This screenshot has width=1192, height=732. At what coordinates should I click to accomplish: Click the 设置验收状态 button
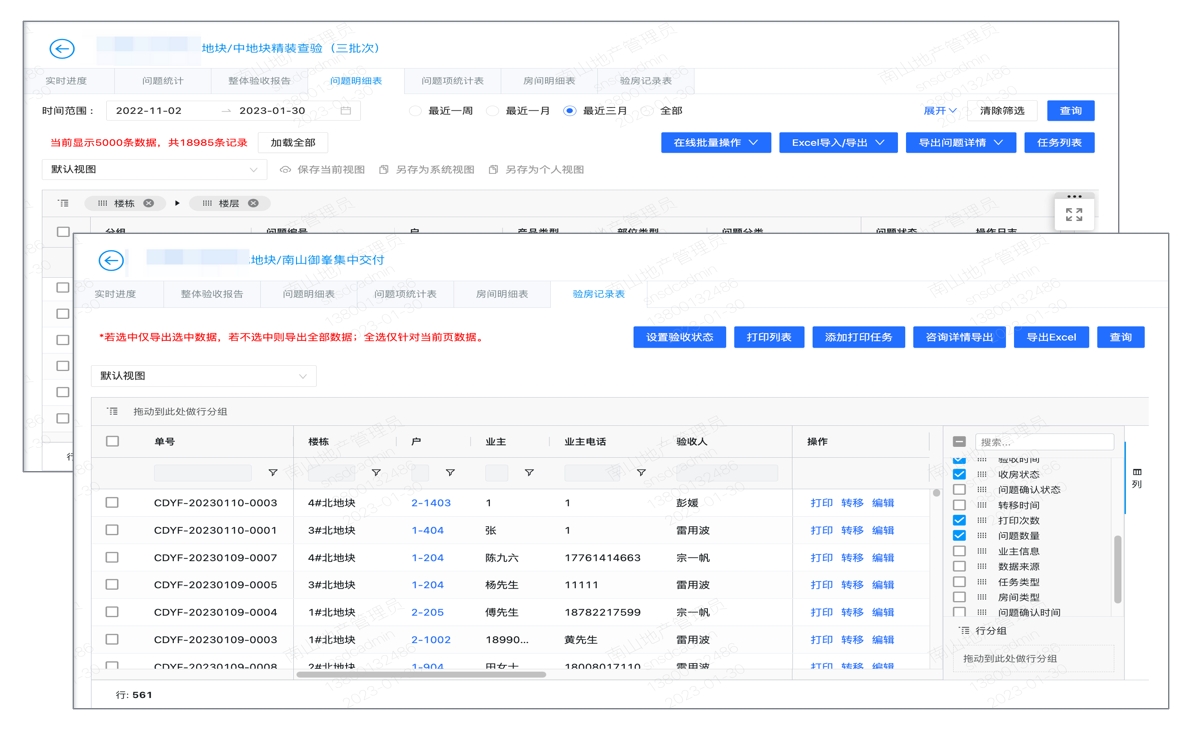pyautogui.click(x=680, y=337)
